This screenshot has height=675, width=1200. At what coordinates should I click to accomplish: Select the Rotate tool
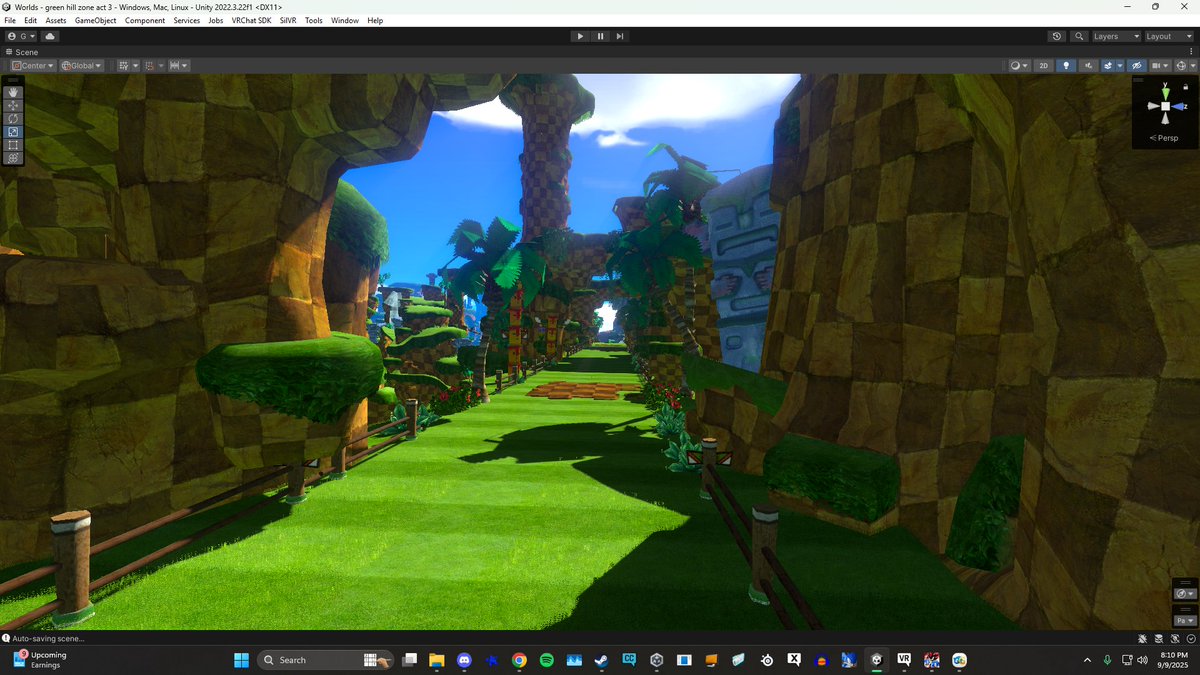pyautogui.click(x=13, y=118)
